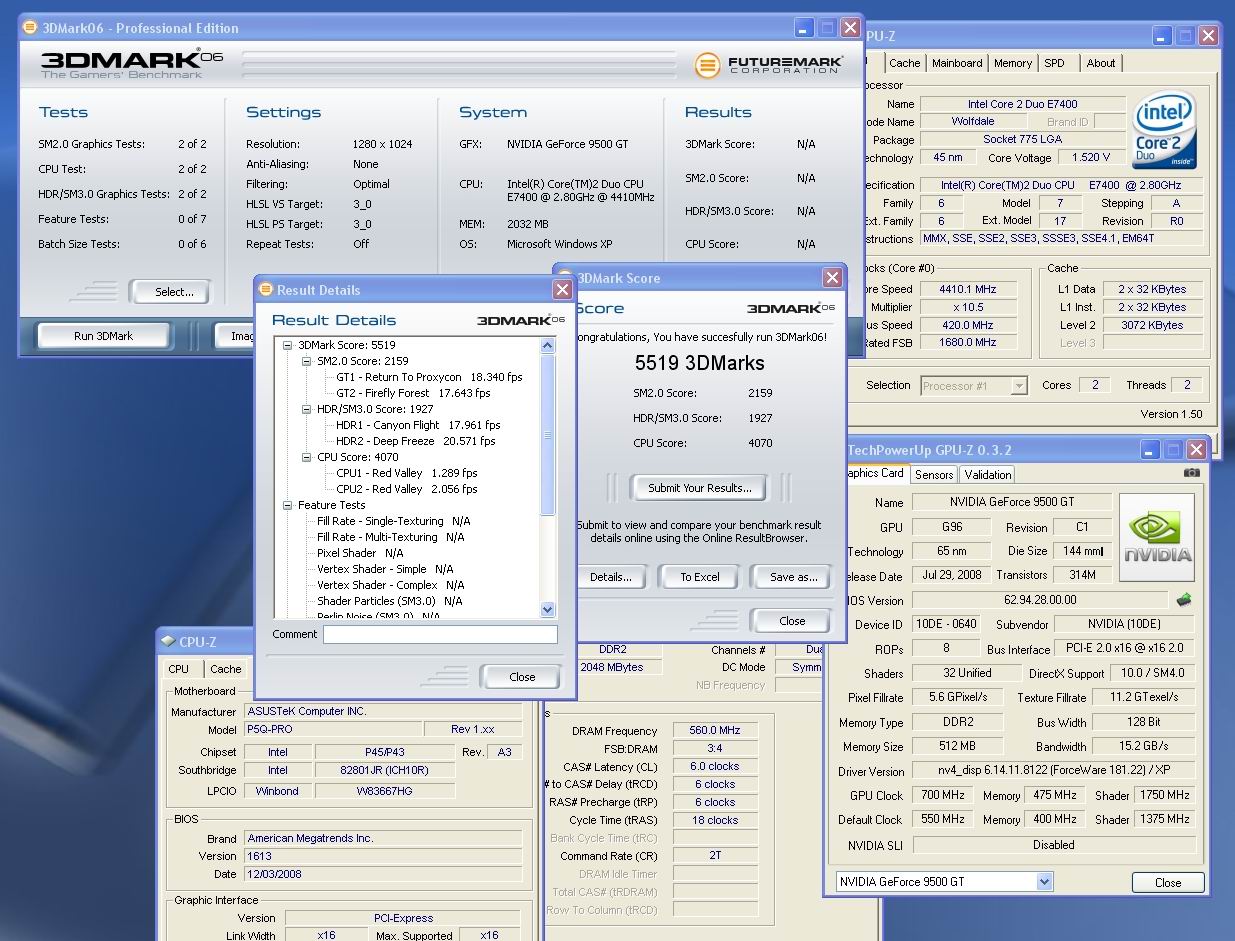
Task: Close the 3DMark Score dialog via Close button
Action: pos(791,621)
